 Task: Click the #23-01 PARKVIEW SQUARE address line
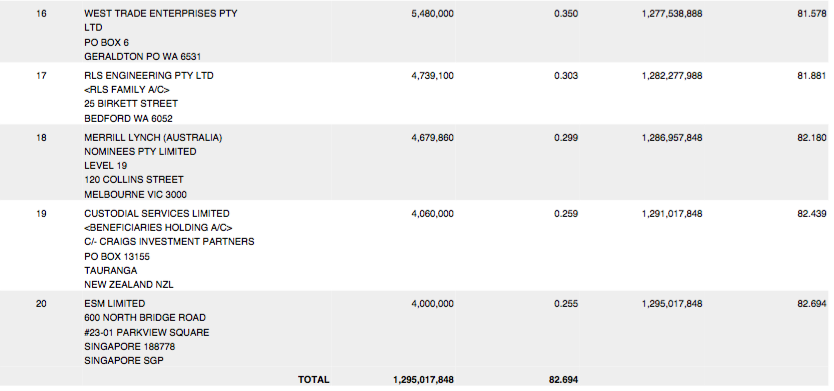click(x=147, y=332)
